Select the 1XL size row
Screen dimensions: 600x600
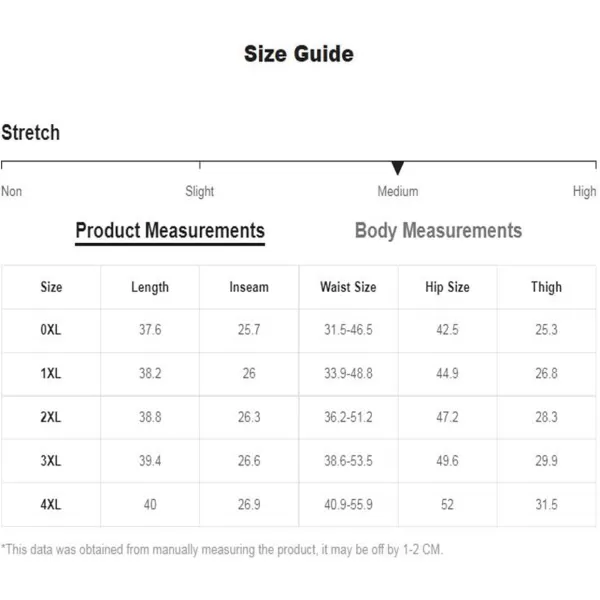coord(299,374)
